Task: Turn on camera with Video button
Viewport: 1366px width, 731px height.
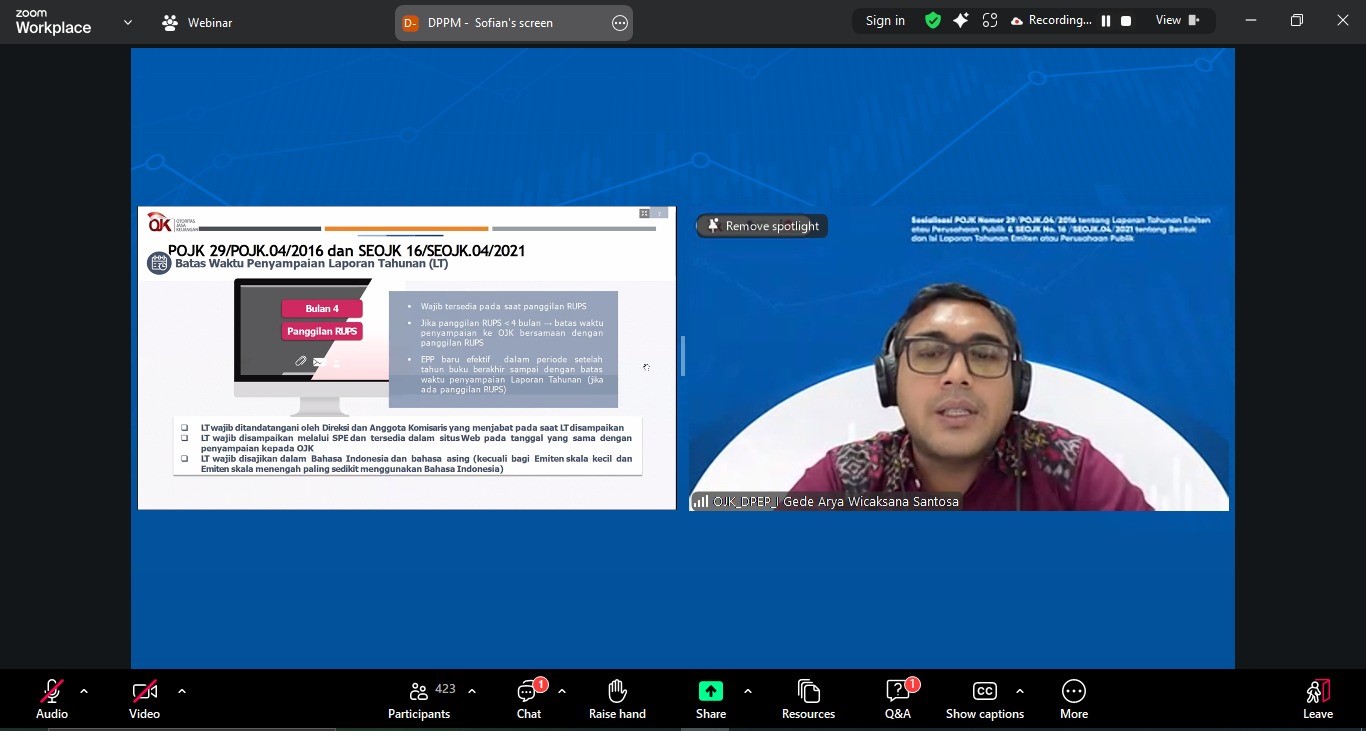Action: click(x=144, y=699)
